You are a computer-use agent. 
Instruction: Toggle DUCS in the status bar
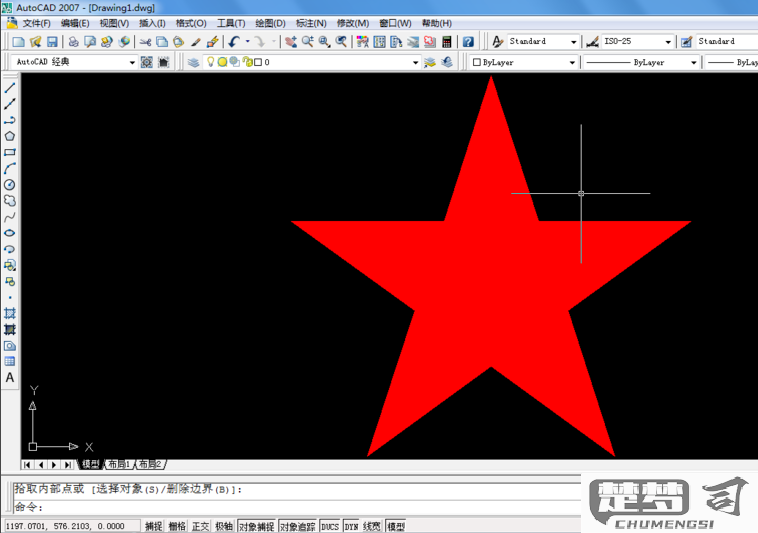pos(330,526)
